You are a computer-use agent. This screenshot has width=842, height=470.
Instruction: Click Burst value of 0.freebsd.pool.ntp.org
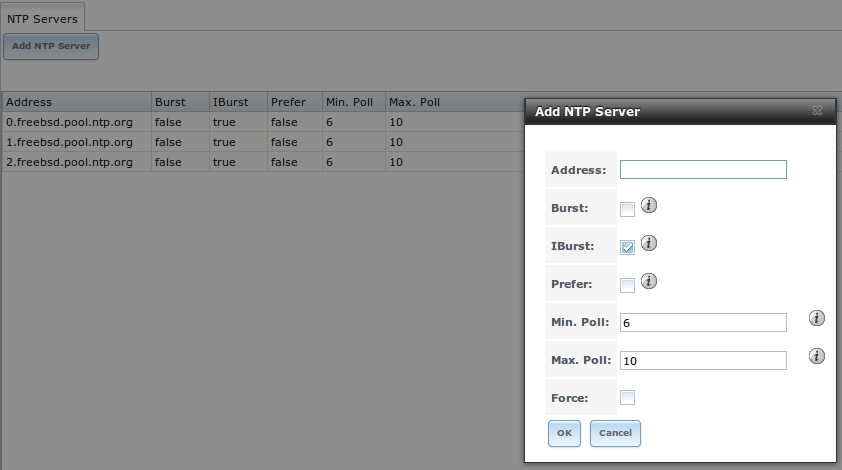[168, 122]
